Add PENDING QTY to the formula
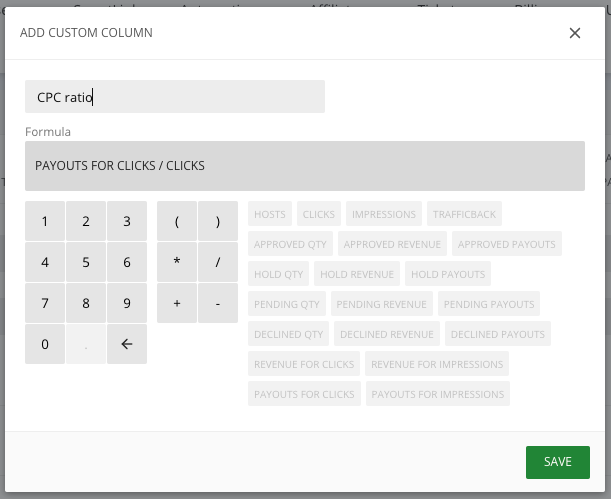 [x=287, y=304]
